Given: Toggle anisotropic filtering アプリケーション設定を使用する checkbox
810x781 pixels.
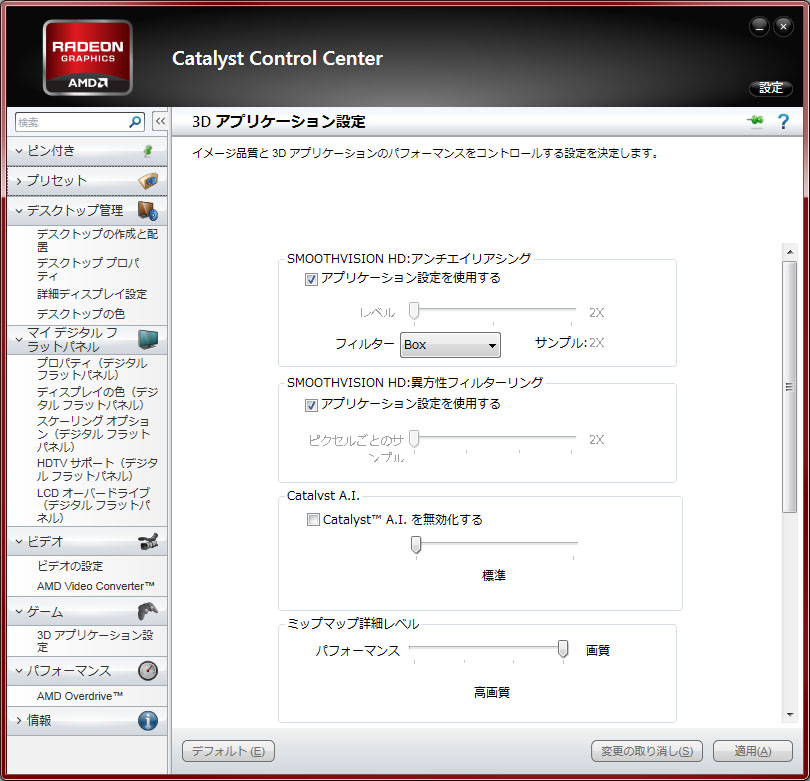Looking at the screenshot, I should pyautogui.click(x=311, y=405).
